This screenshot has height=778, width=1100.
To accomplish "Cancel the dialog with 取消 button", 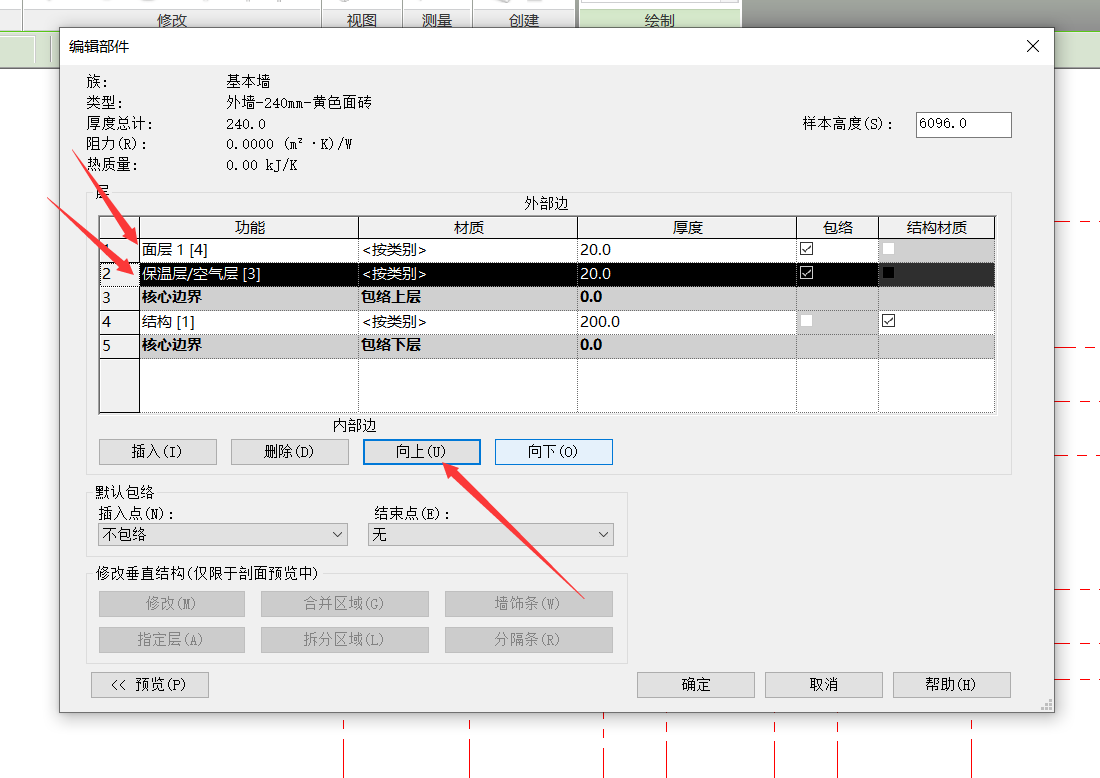I will pyautogui.click(x=823, y=685).
